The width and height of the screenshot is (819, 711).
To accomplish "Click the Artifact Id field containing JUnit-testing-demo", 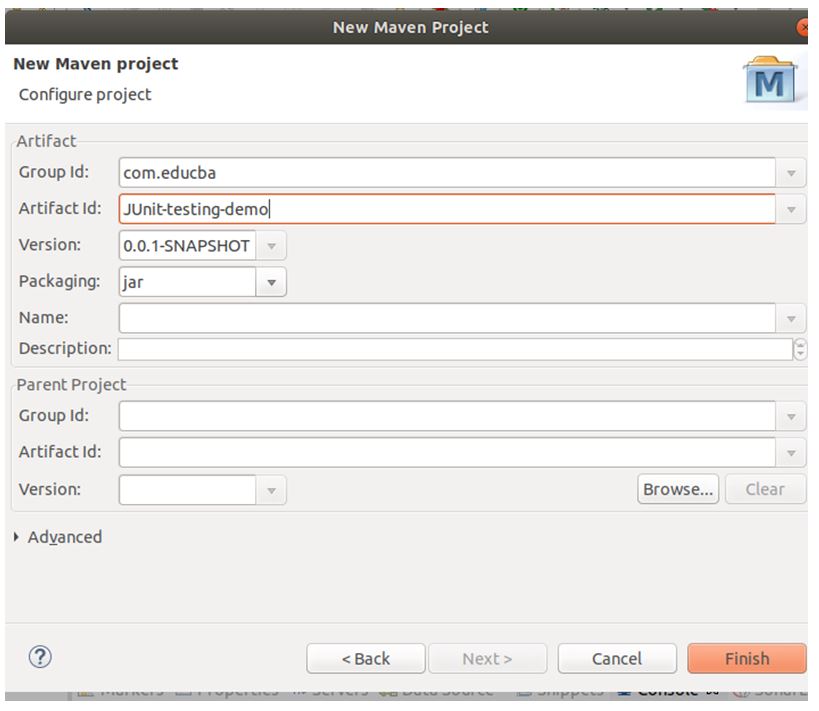I will (x=447, y=209).
